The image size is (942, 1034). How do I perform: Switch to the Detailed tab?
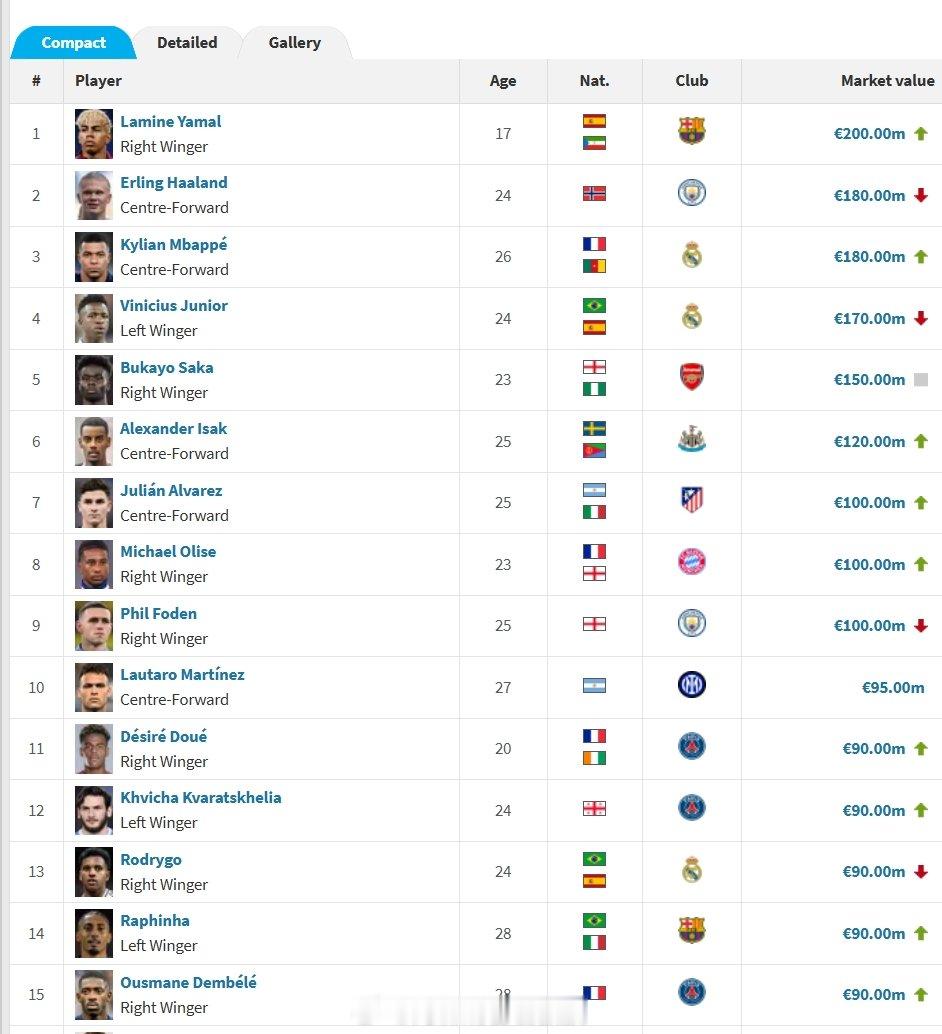tap(187, 43)
